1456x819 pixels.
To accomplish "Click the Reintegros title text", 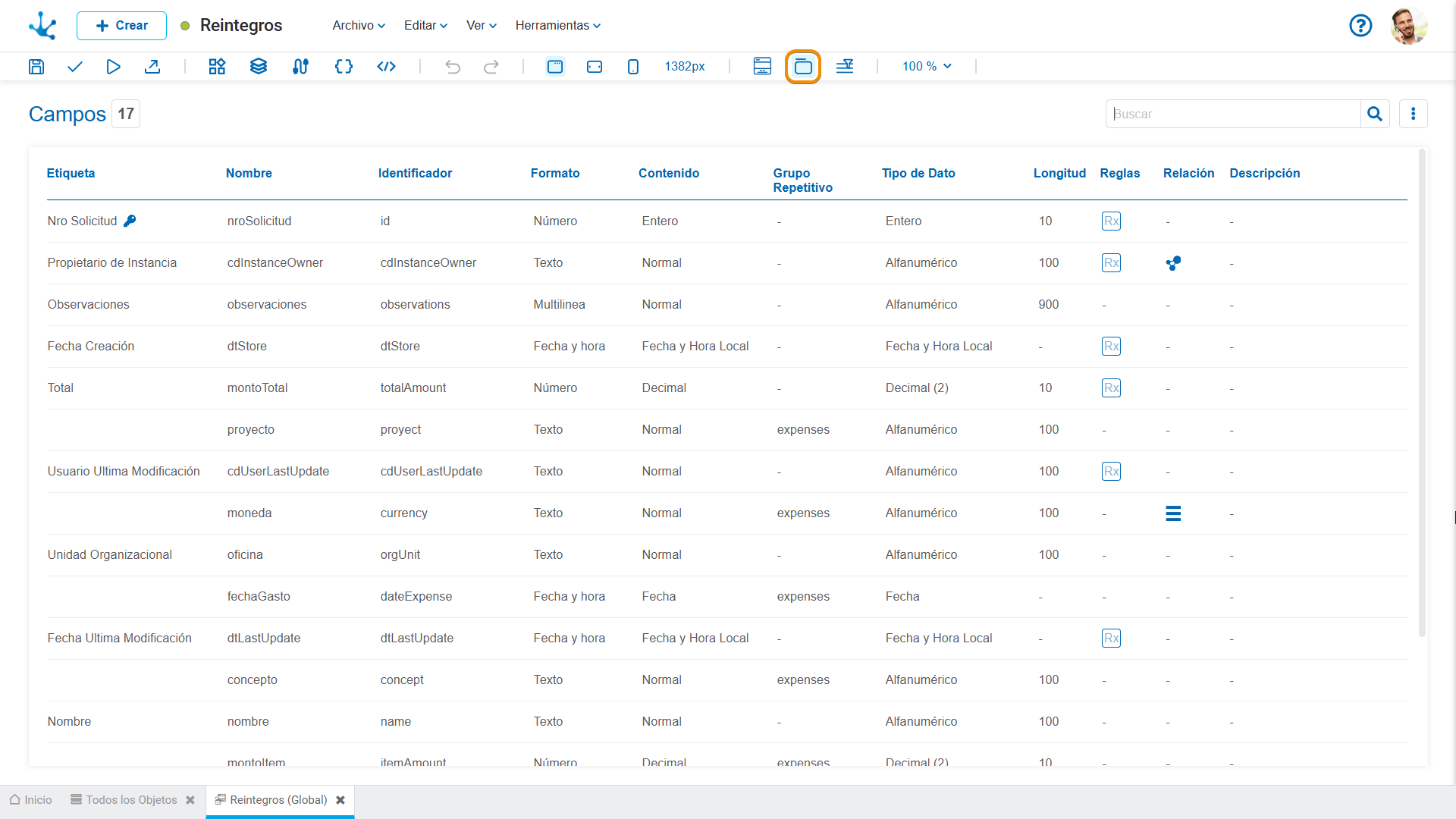I will [241, 26].
